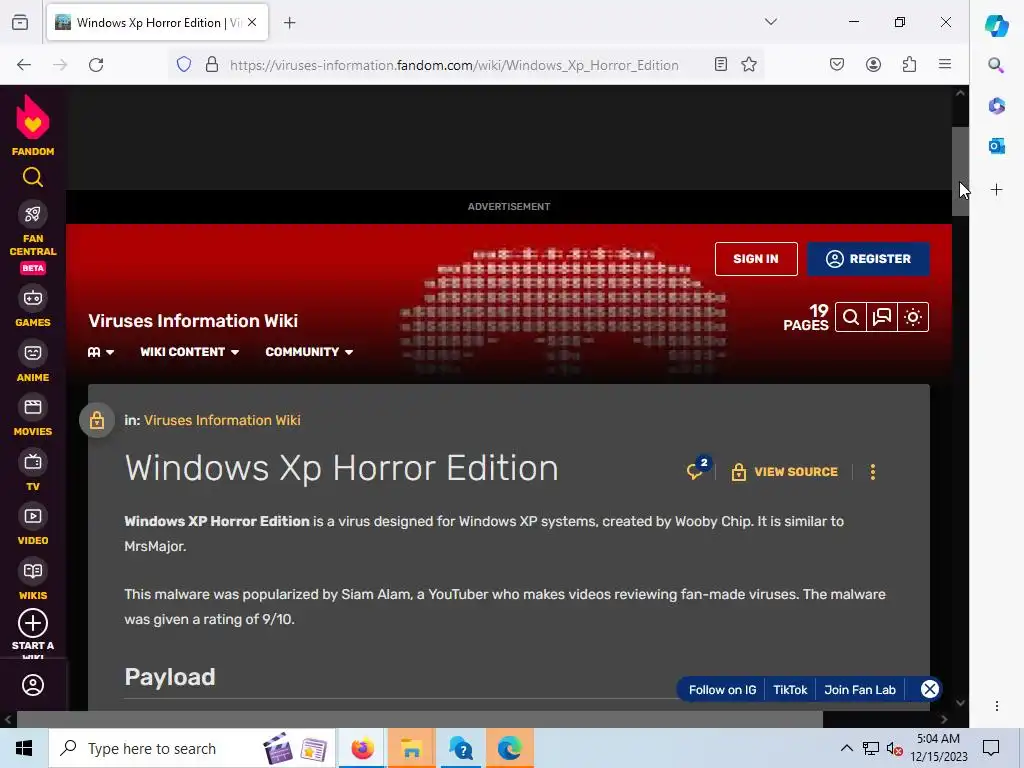Save page to Pocket
Screen dimensions: 1024x768
tap(837, 64)
